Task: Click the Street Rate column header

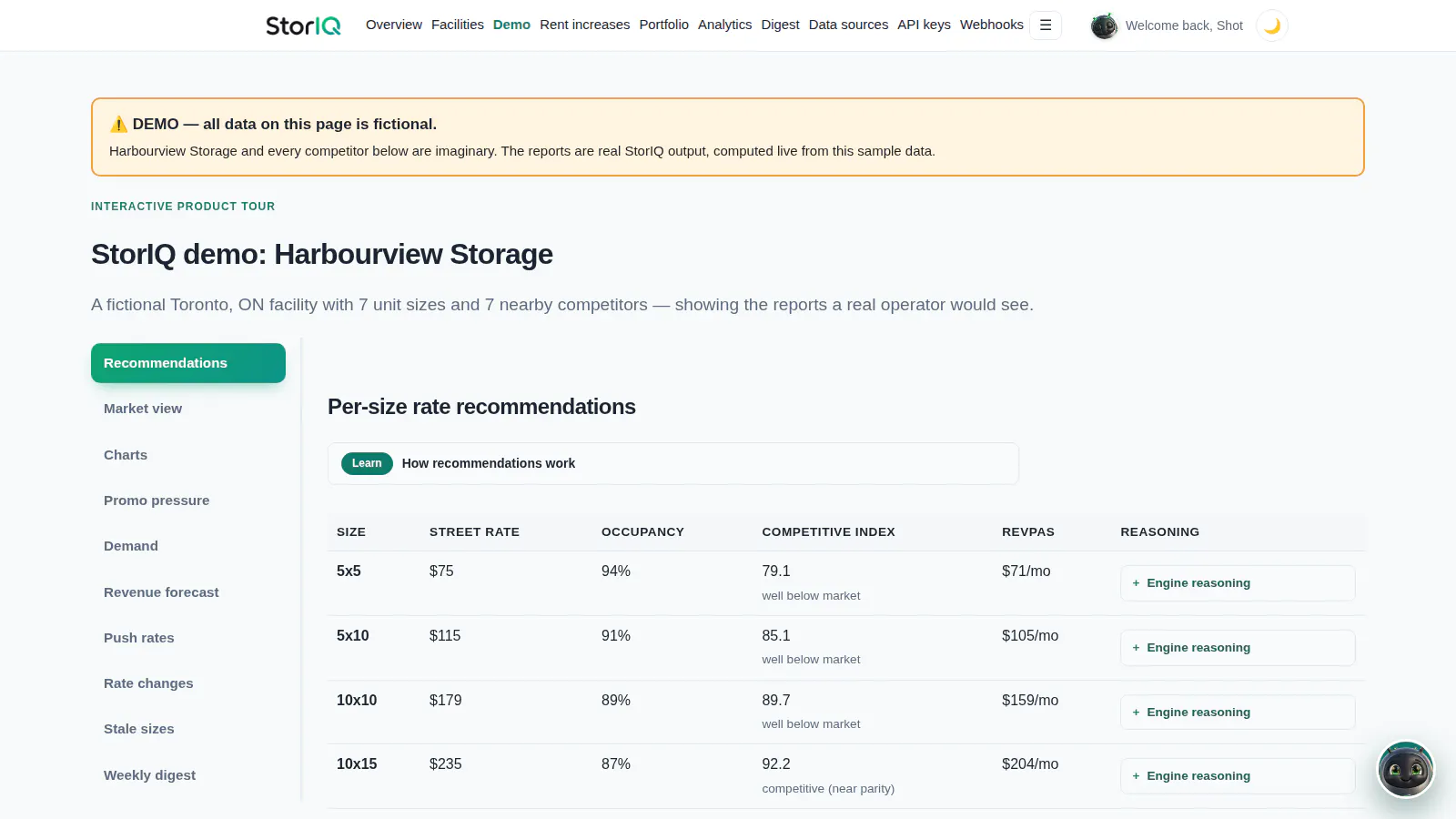Action: [x=474, y=532]
